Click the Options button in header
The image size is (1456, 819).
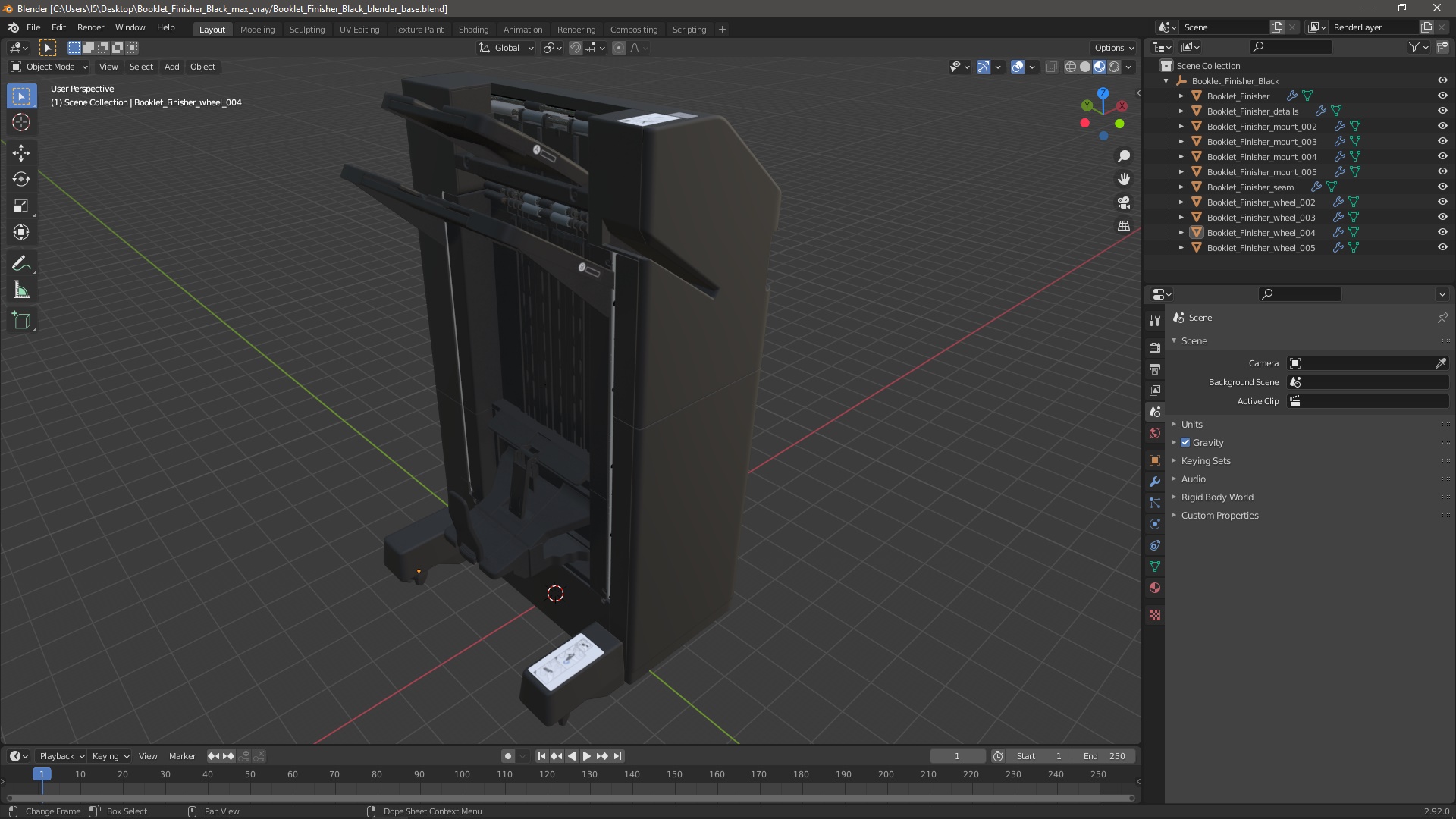click(x=1113, y=47)
